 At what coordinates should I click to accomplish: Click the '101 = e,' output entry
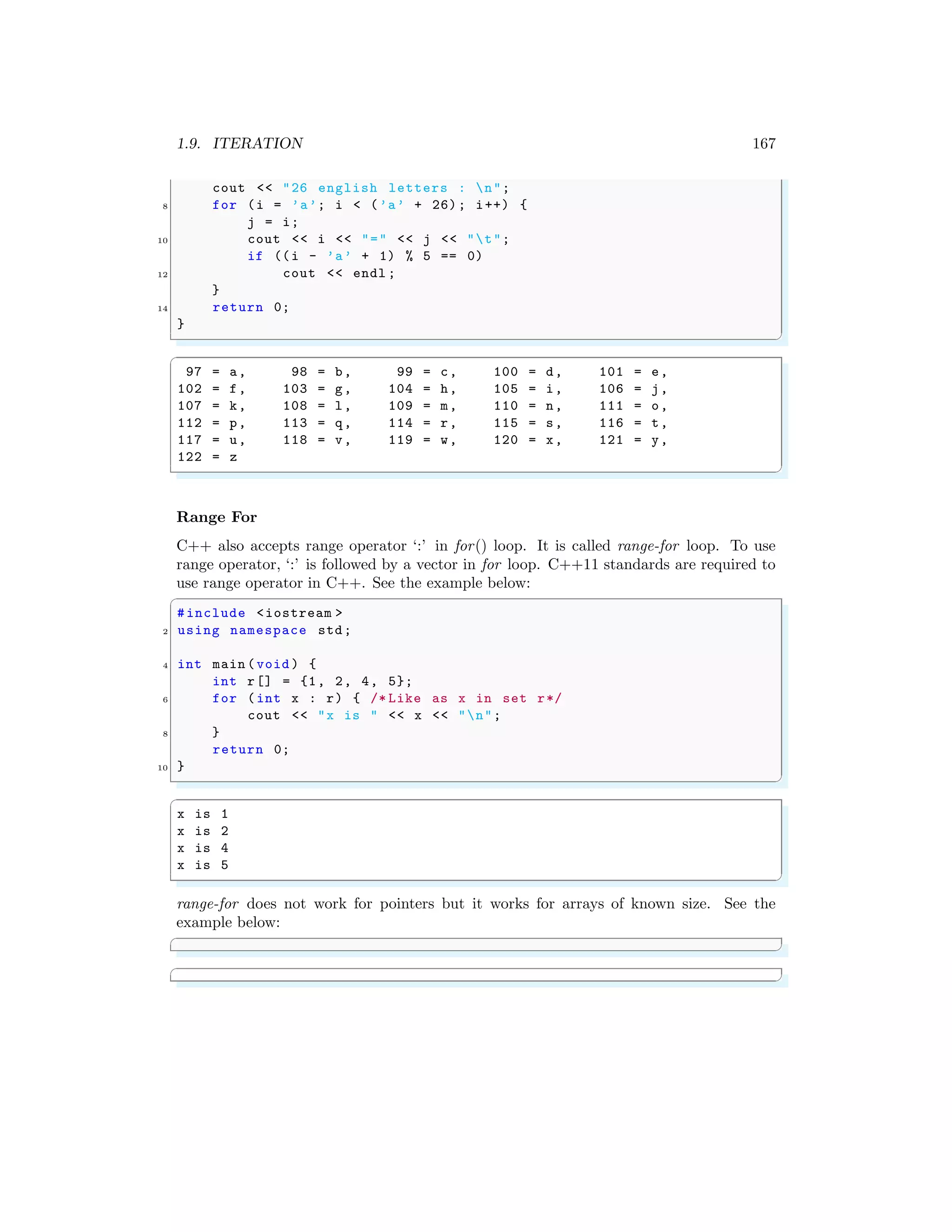click(x=633, y=372)
